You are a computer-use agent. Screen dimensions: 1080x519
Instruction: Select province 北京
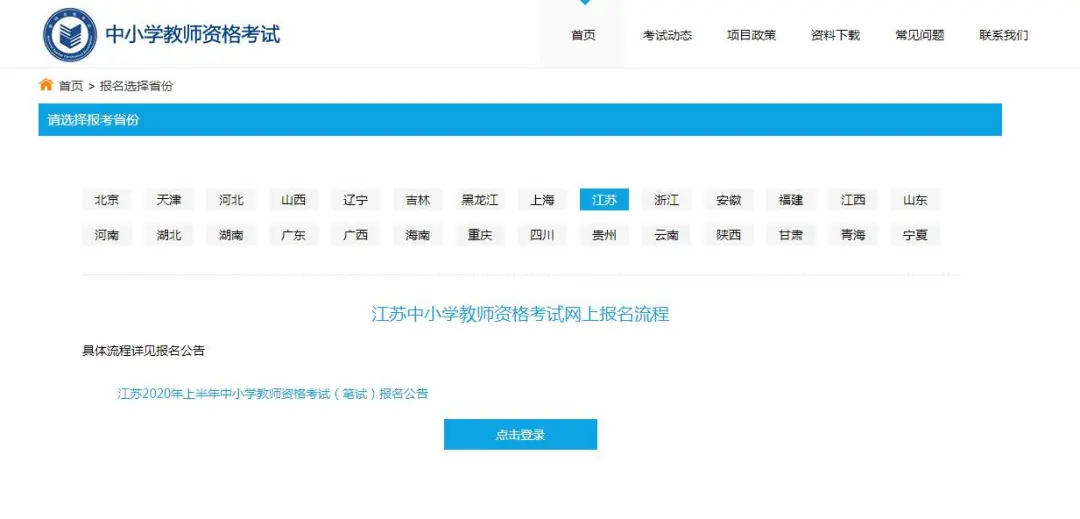point(107,200)
